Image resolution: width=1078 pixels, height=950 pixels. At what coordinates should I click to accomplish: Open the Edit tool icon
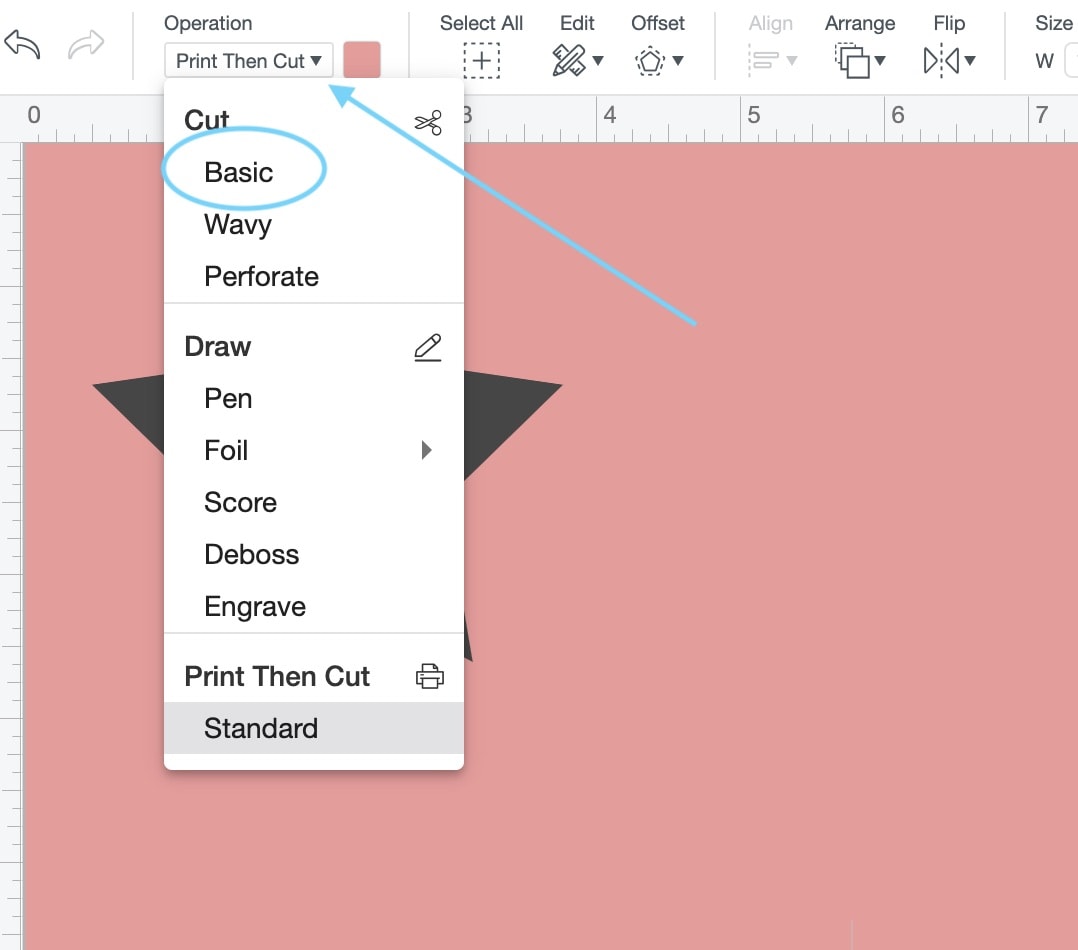(570, 60)
